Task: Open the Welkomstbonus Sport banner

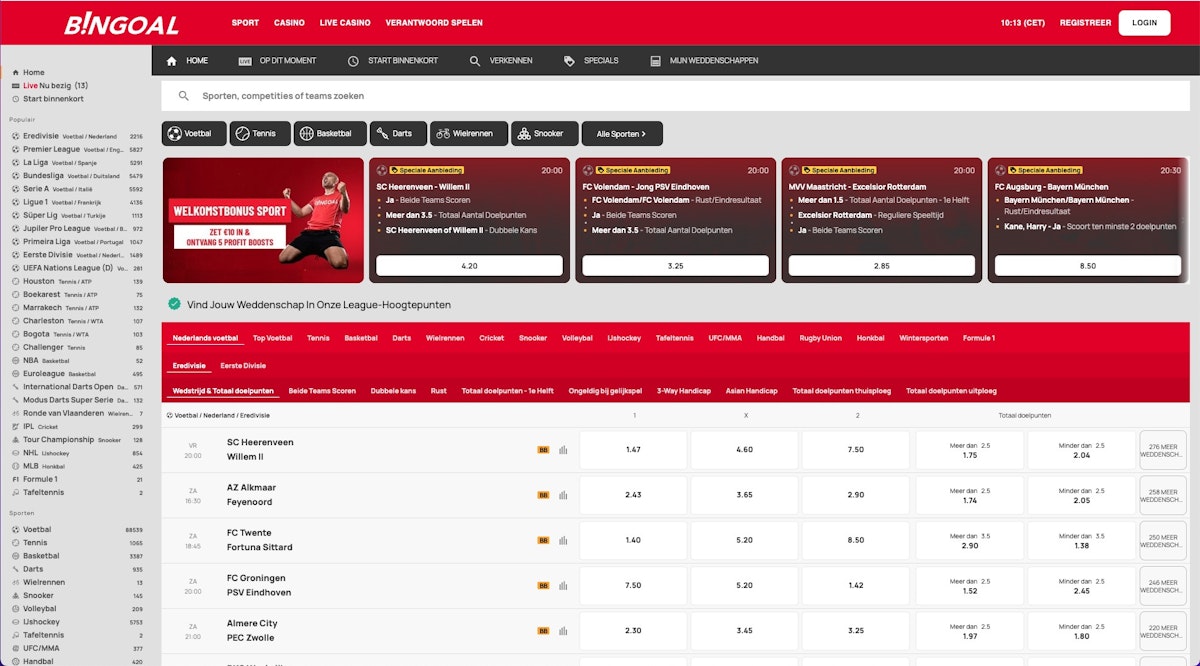Action: click(263, 220)
